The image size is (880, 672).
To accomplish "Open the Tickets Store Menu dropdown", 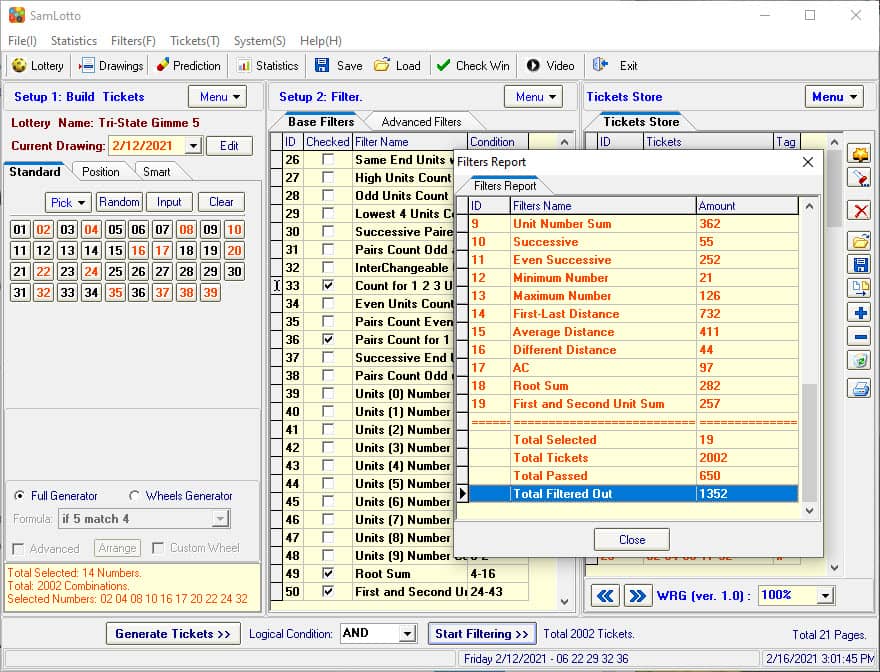I will pyautogui.click(x=834, y=97).
